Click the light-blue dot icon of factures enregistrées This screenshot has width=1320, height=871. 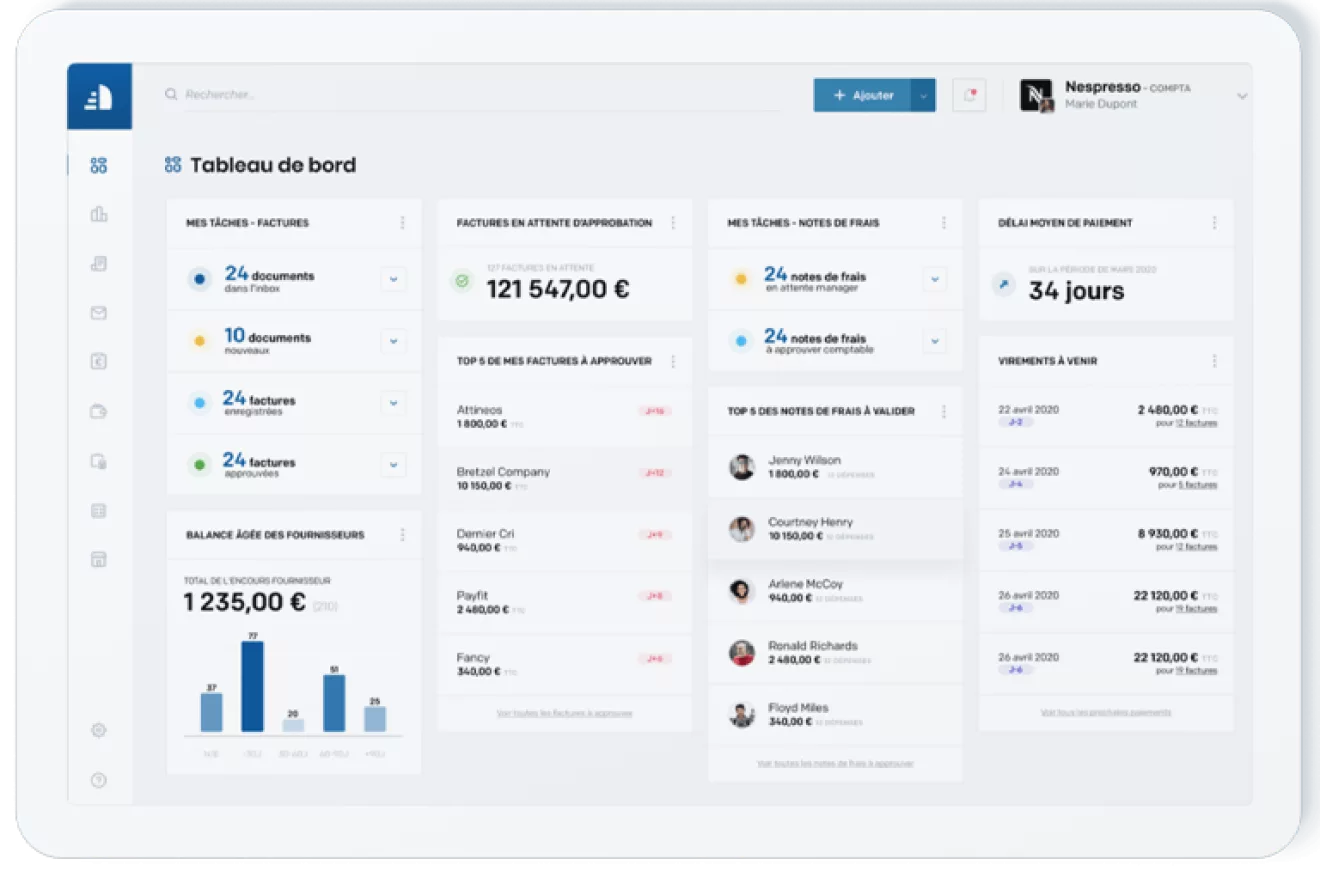[x=200, y=404]
